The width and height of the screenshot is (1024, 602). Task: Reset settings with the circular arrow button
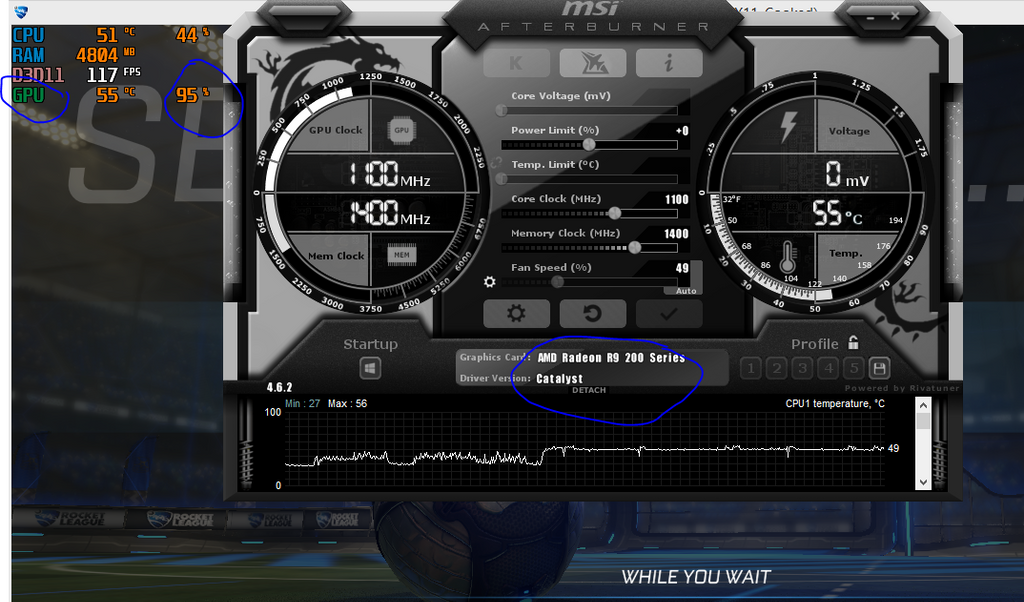(592, 313)
